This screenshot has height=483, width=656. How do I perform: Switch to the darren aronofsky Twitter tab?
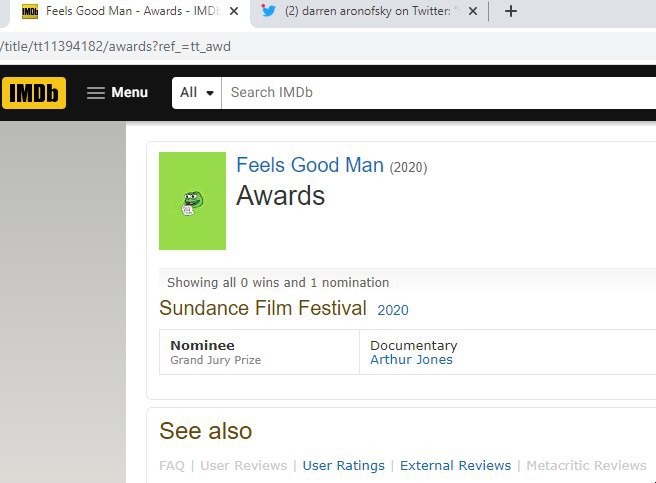click(x=368, y=11)
